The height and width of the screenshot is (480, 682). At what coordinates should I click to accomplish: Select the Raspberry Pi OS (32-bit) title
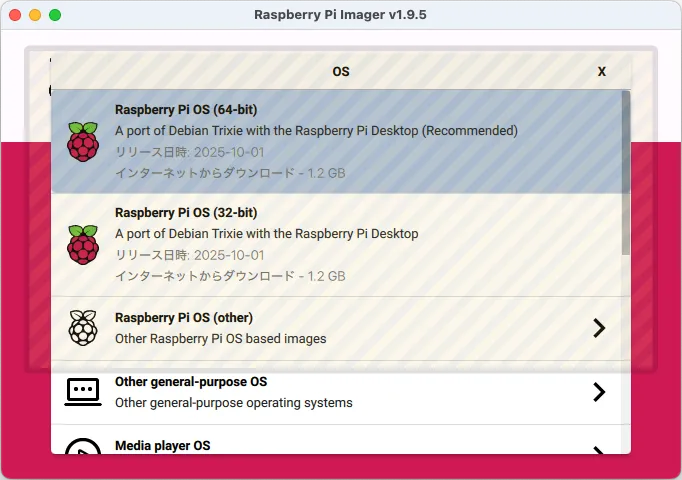tap(186, 213)
